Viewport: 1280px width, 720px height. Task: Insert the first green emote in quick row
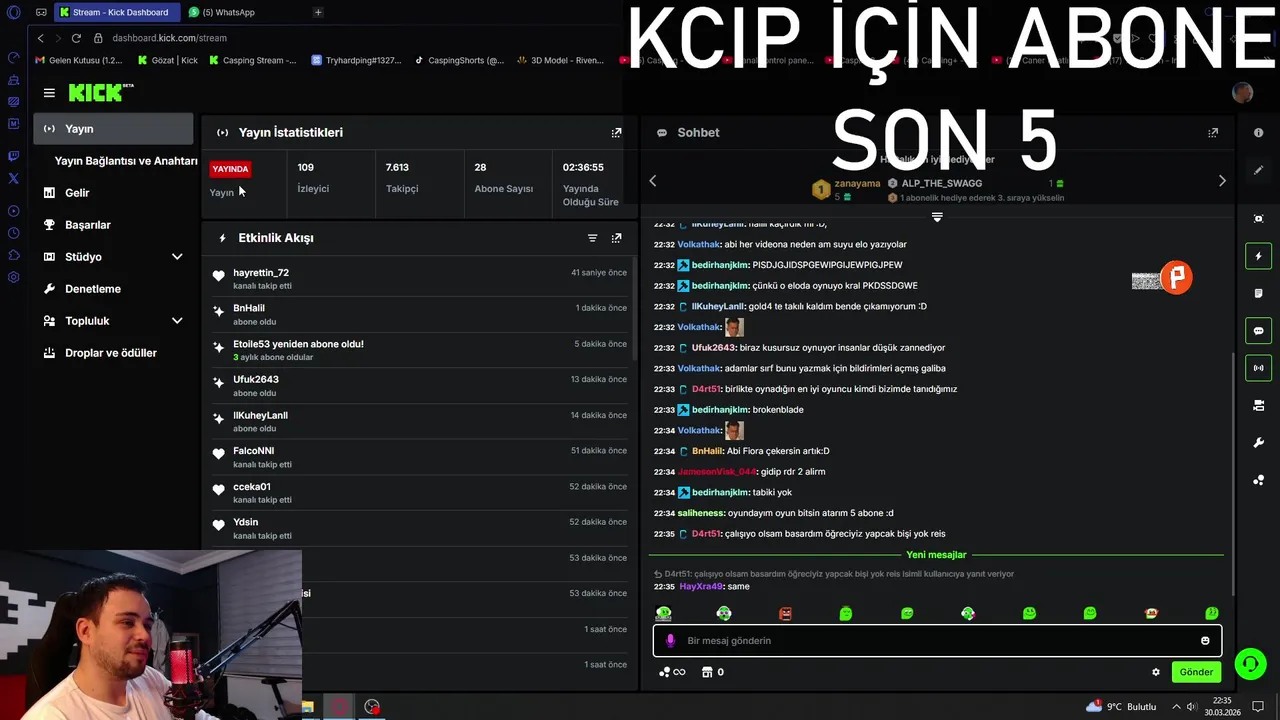pyautogui.click(x=664, y=613)
